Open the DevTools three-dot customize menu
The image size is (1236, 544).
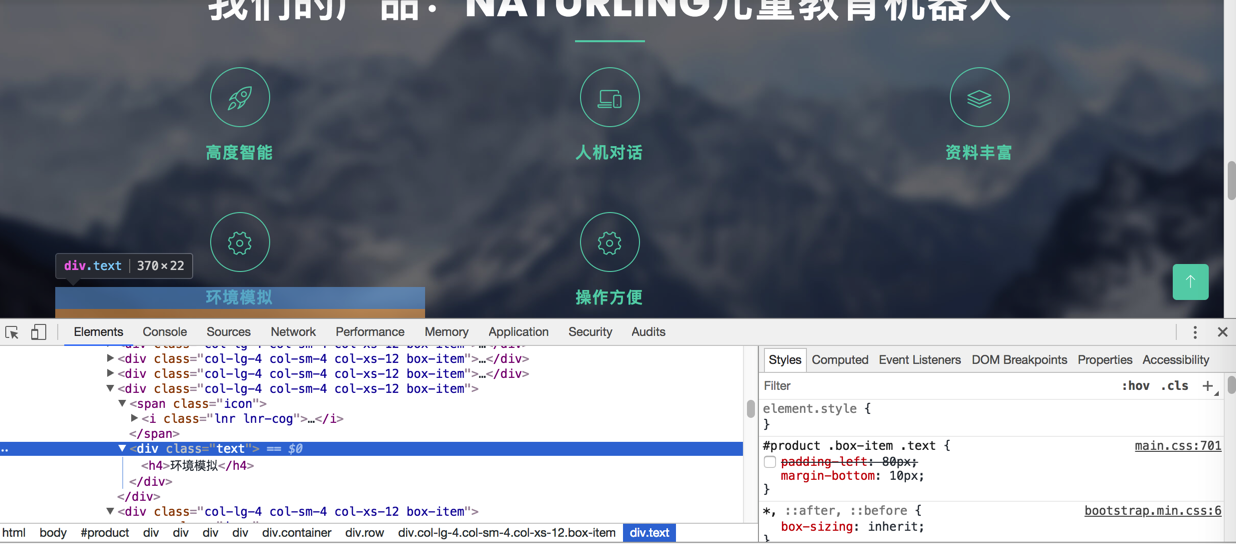1195,332
